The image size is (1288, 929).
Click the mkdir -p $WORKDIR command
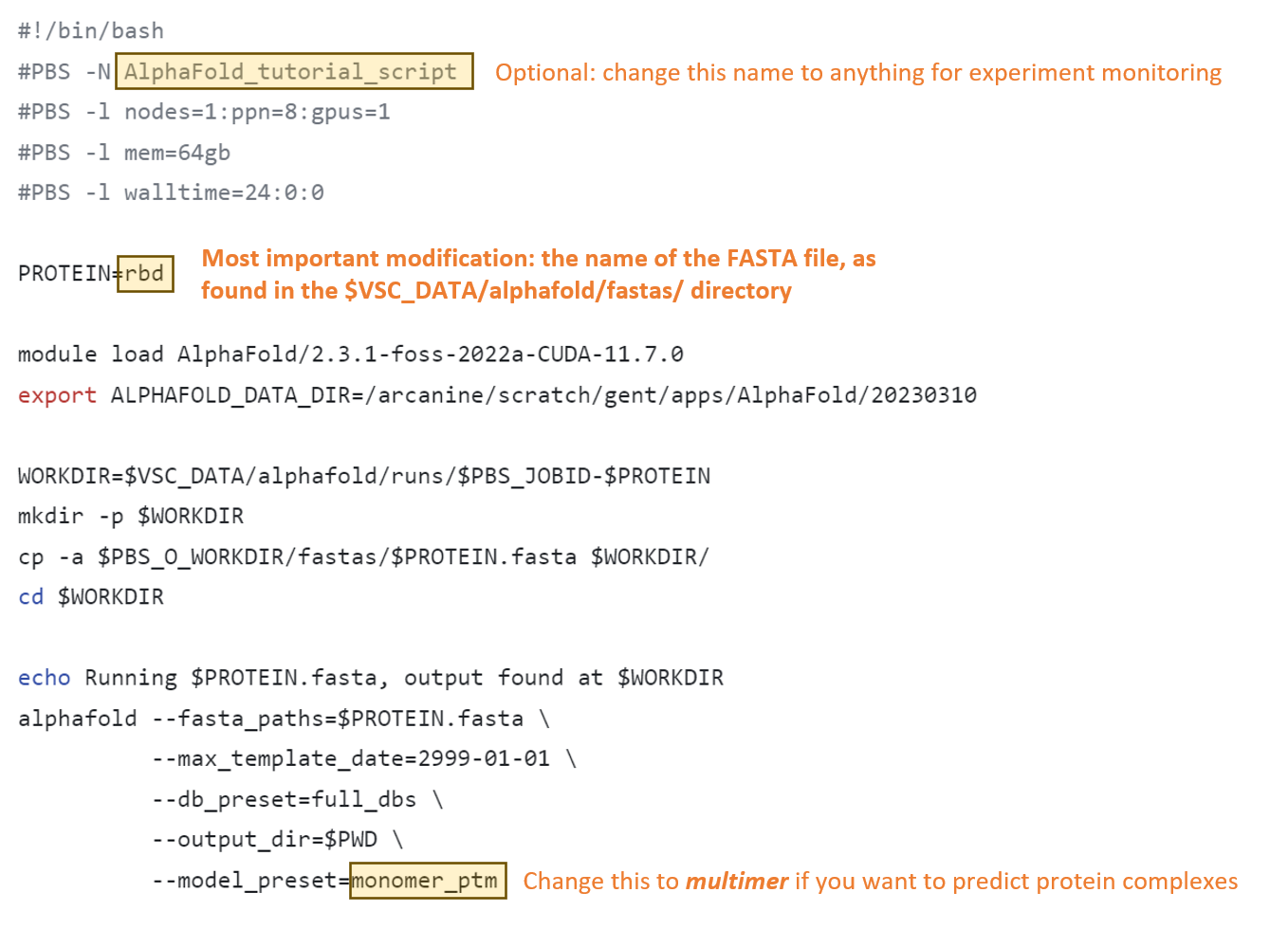[131, 517]
